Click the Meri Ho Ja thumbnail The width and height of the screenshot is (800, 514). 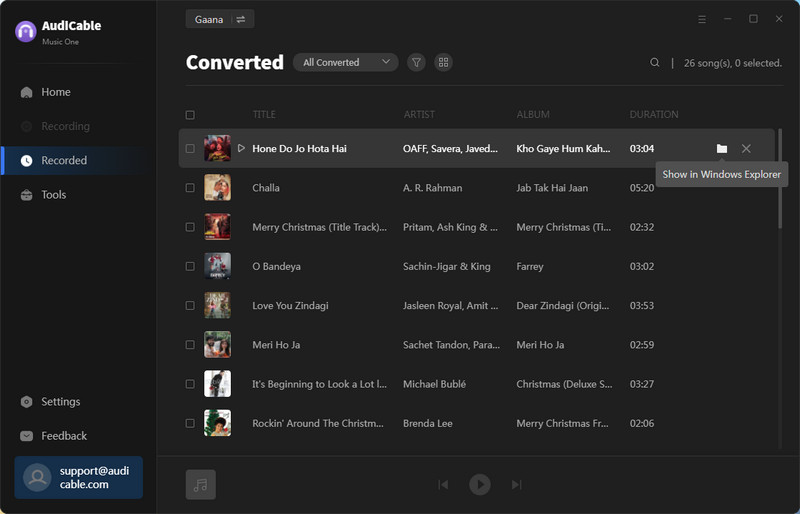(217, 345)
